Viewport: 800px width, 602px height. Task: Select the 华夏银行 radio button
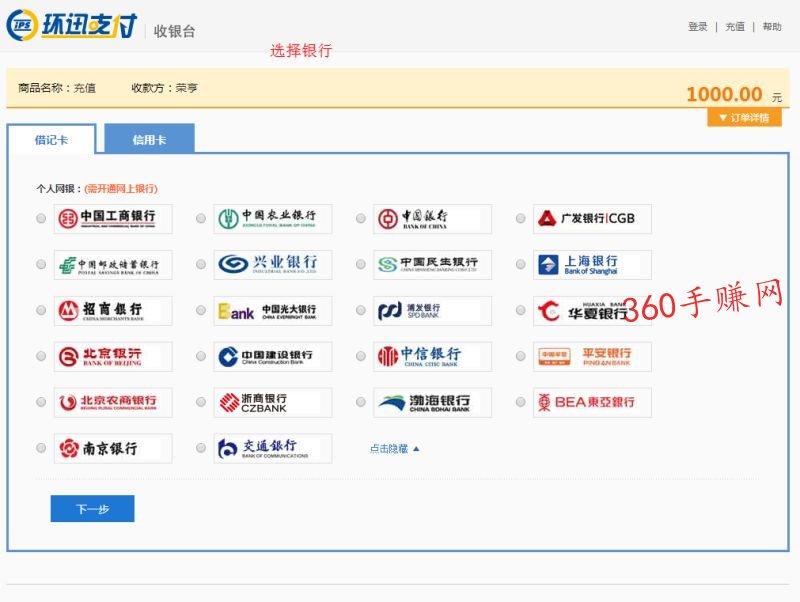[520, 310]
